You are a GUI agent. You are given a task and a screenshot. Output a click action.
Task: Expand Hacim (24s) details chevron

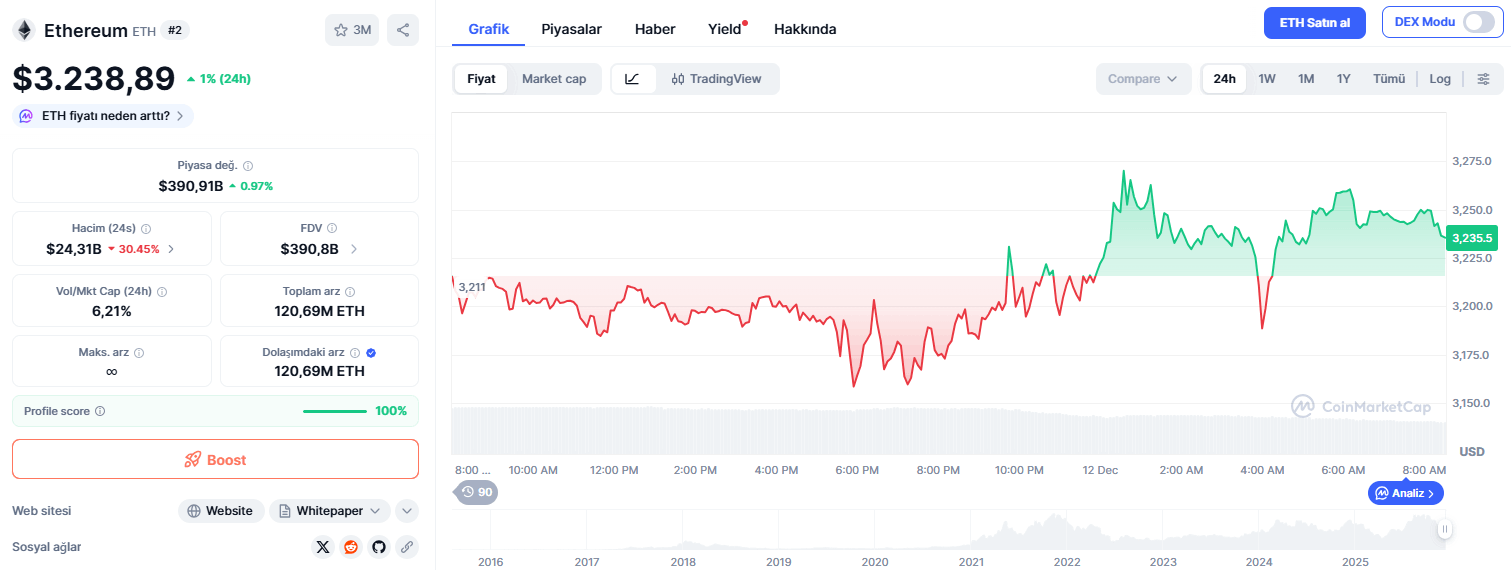coord(171,249)
